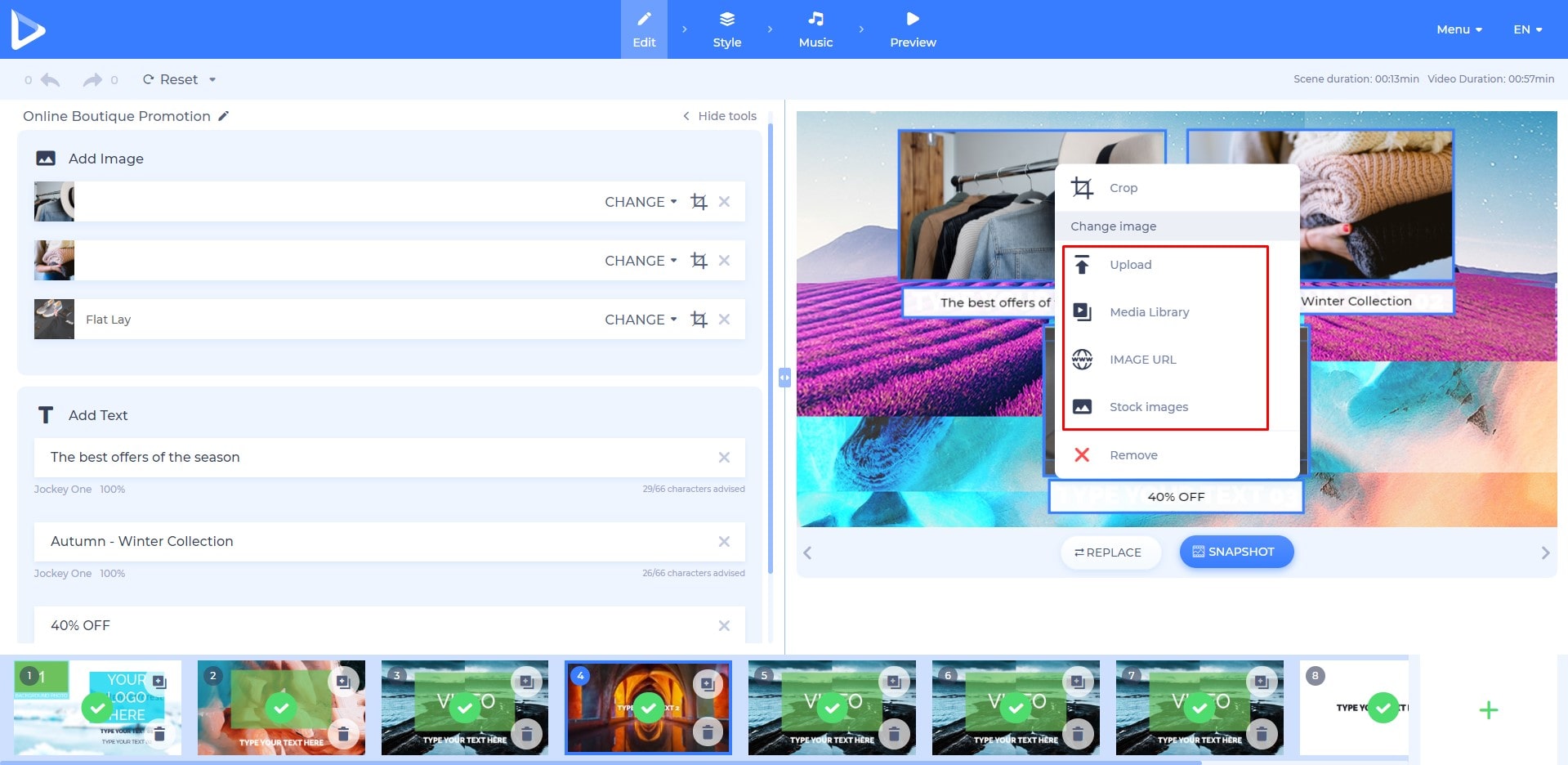Toggle the green checkmark on scene 8

(1383, 707)
